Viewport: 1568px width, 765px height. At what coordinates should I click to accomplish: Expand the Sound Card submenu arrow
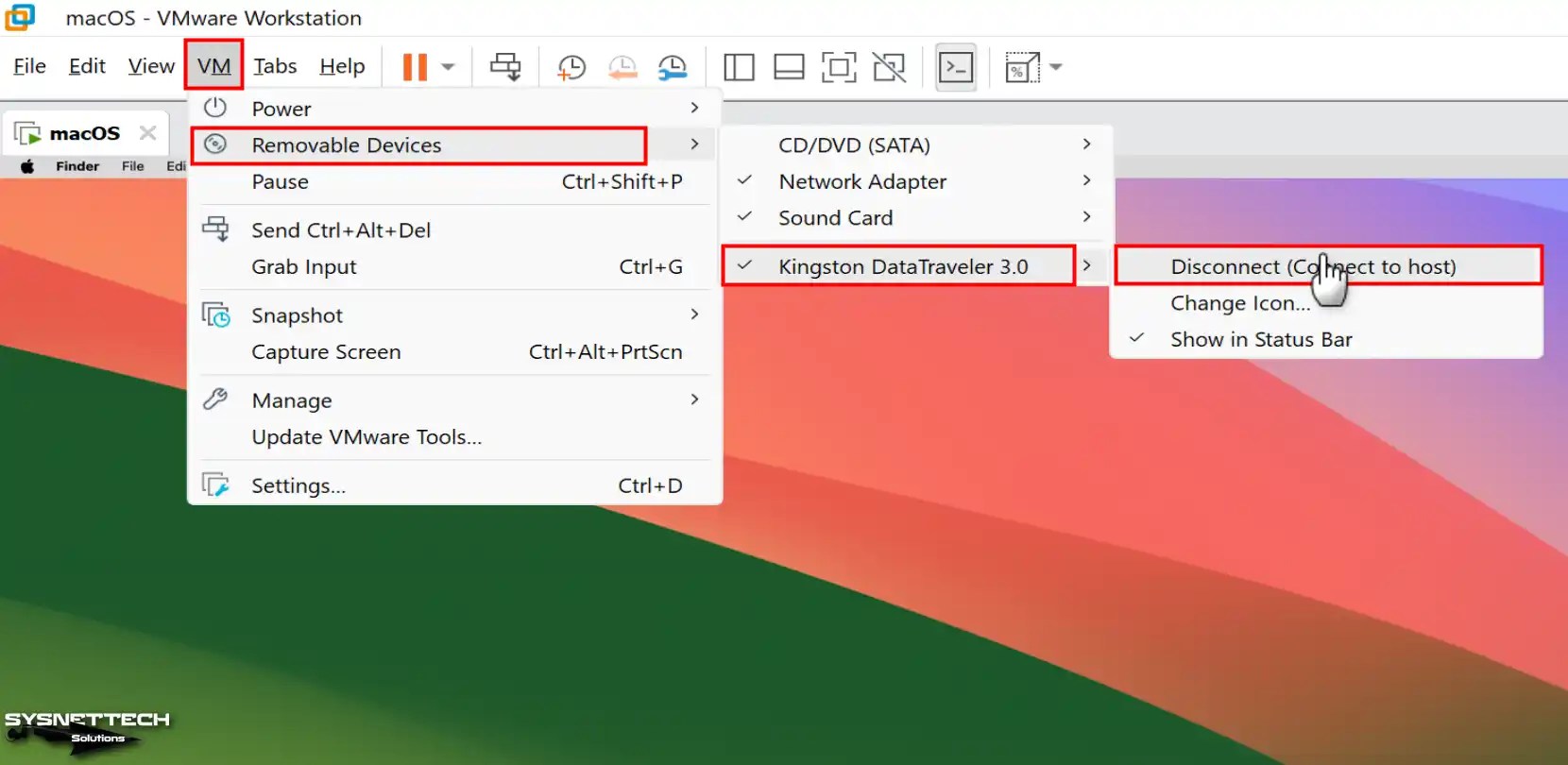tap(1087, 216)
